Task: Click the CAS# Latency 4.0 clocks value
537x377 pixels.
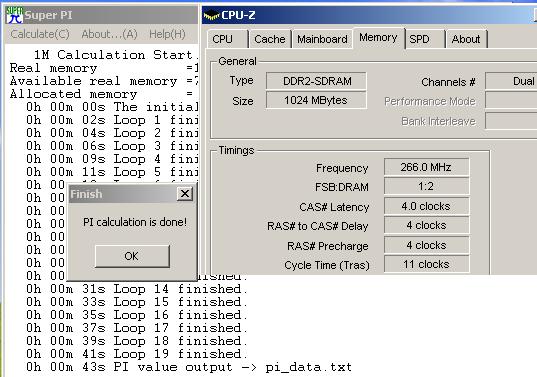Action: point(426,206)
